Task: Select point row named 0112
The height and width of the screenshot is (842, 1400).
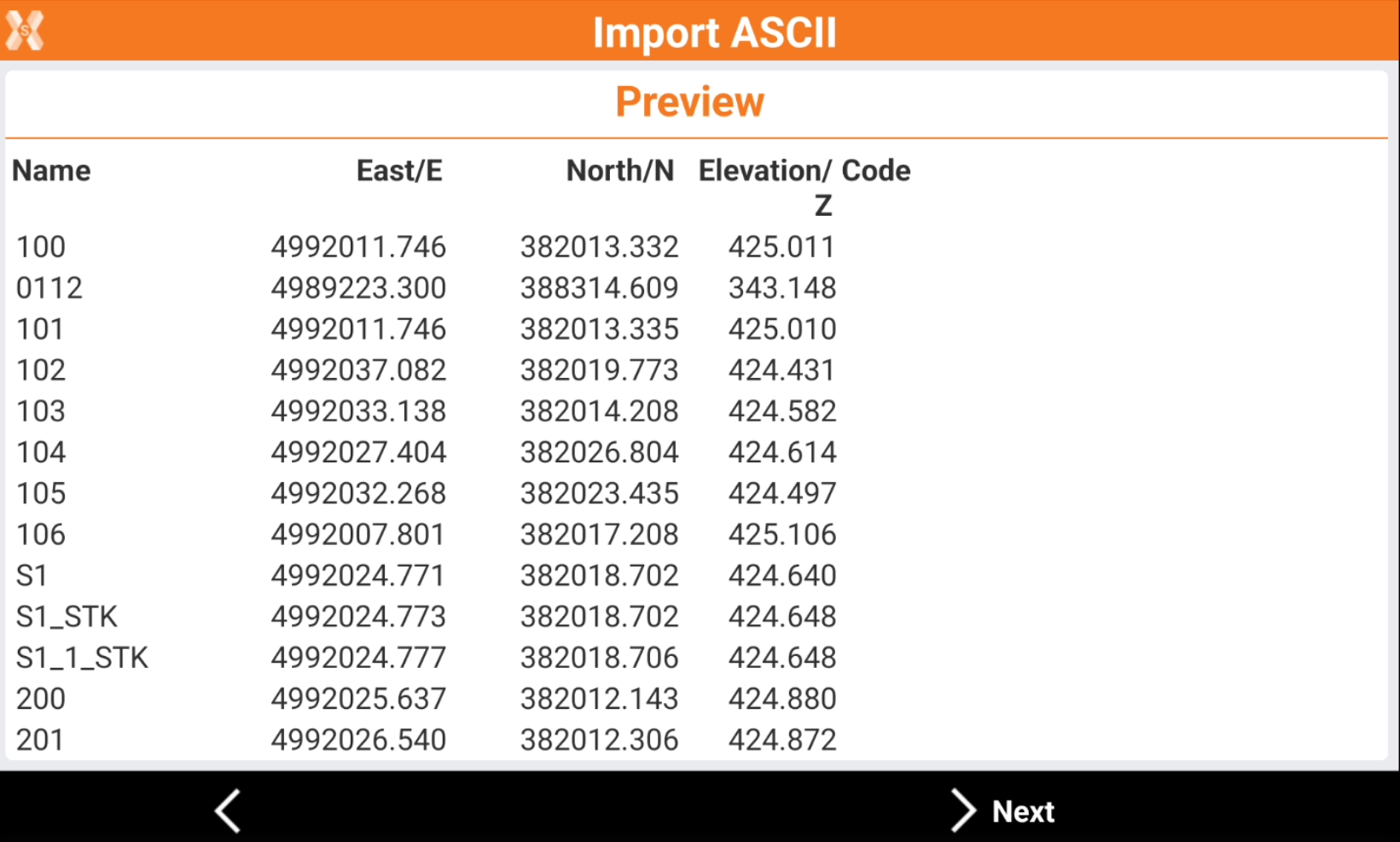Action: pyautogui.click(x=49, y=288)
